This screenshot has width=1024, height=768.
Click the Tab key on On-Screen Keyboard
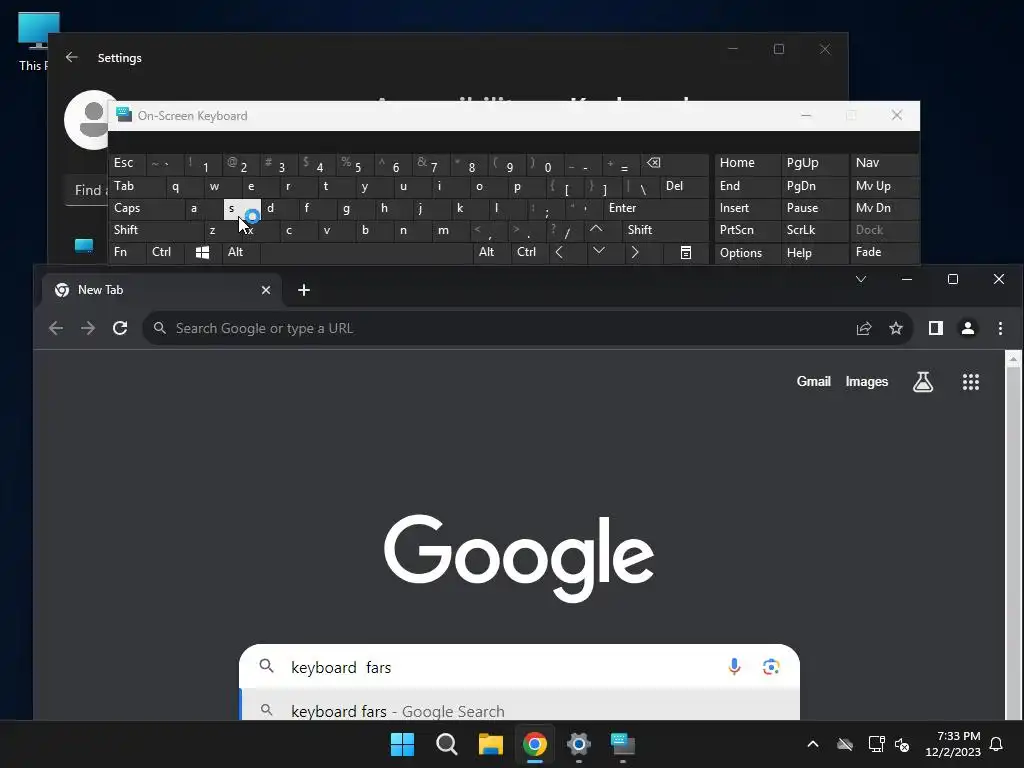(136, 186)
